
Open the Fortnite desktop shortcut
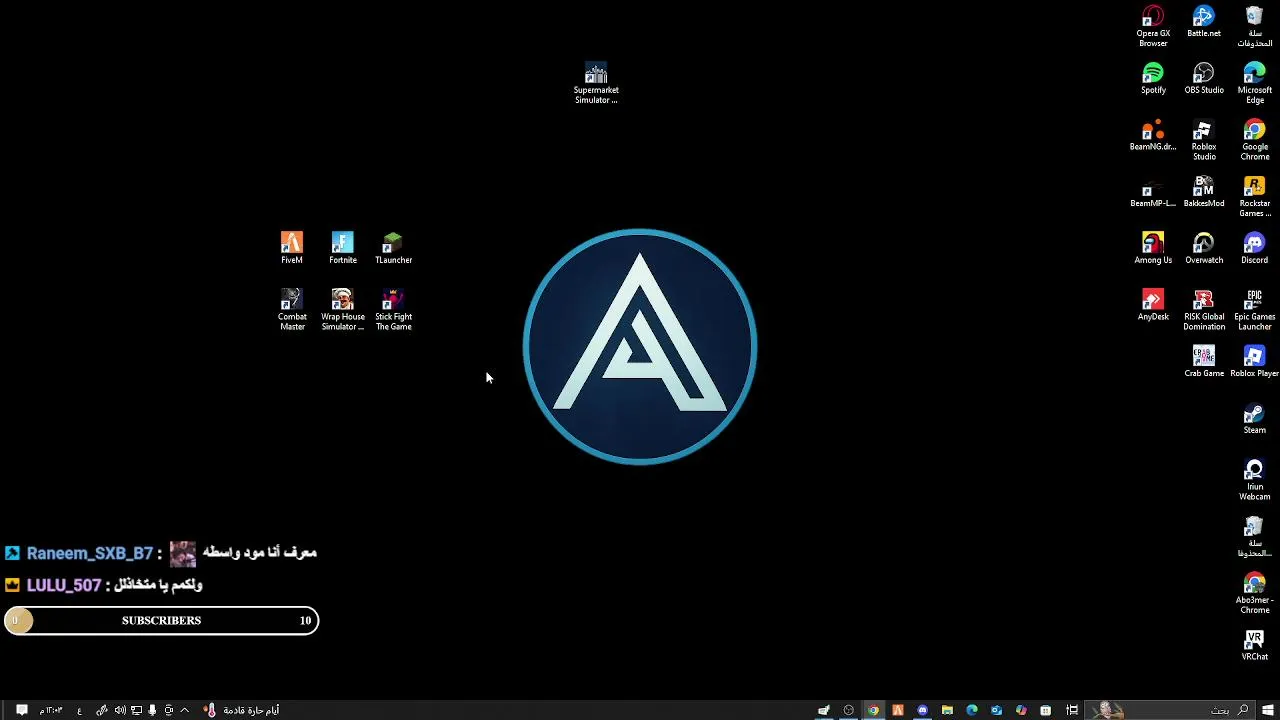click(x=343, y=249)
